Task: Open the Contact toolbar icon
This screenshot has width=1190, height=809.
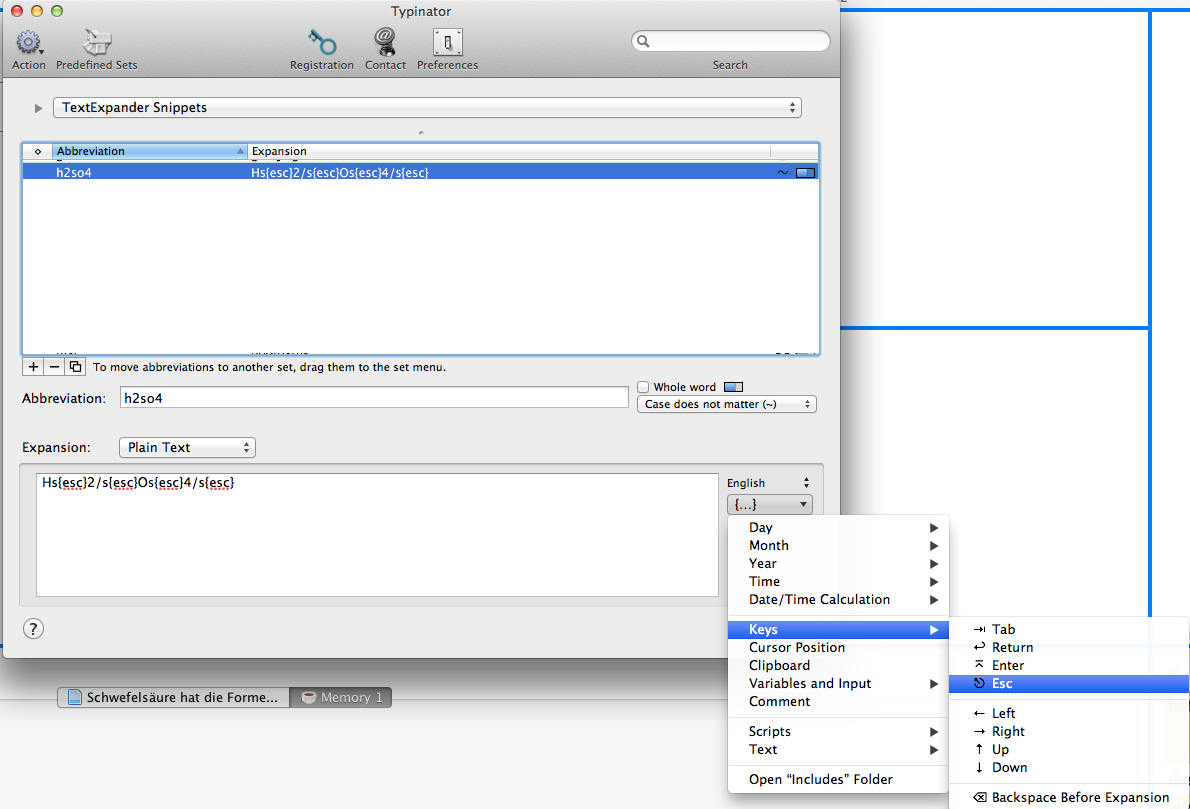Action: tap(384, 43)
